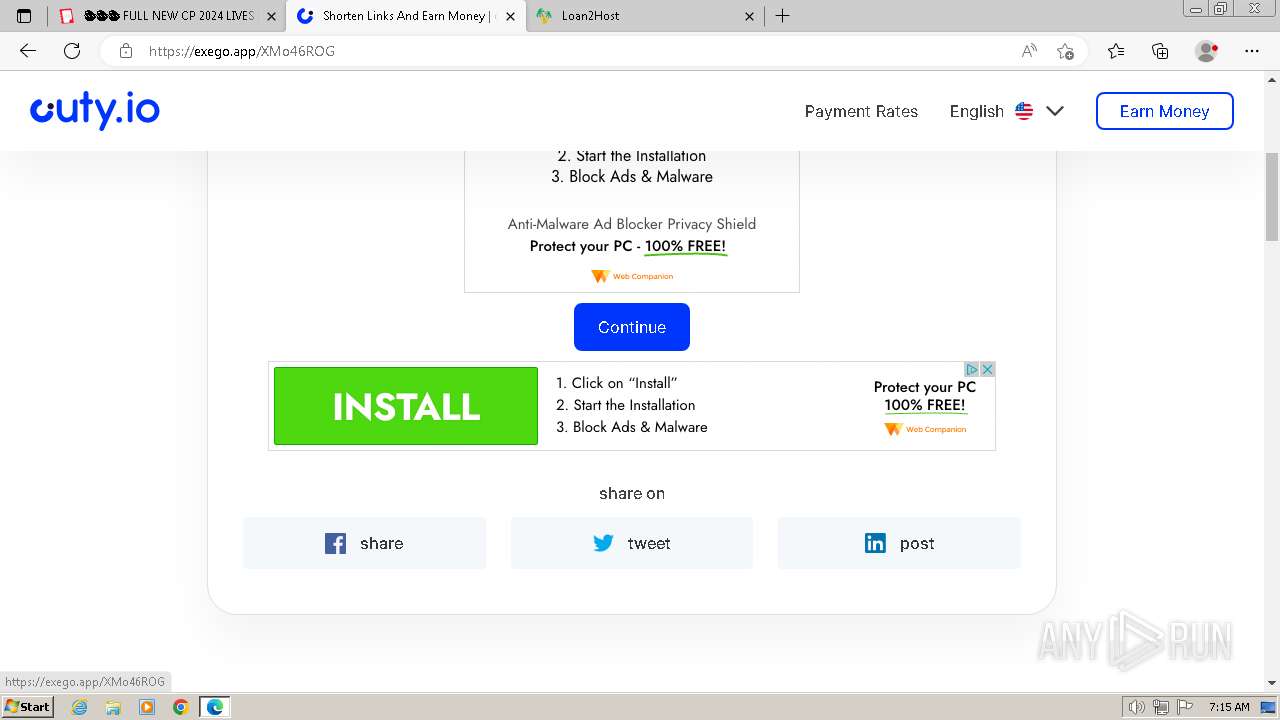Switch to the Loan2Host tab
The height and width of the screenshot is (720, 1280).
pyautogui.click(x=645, y=16)
